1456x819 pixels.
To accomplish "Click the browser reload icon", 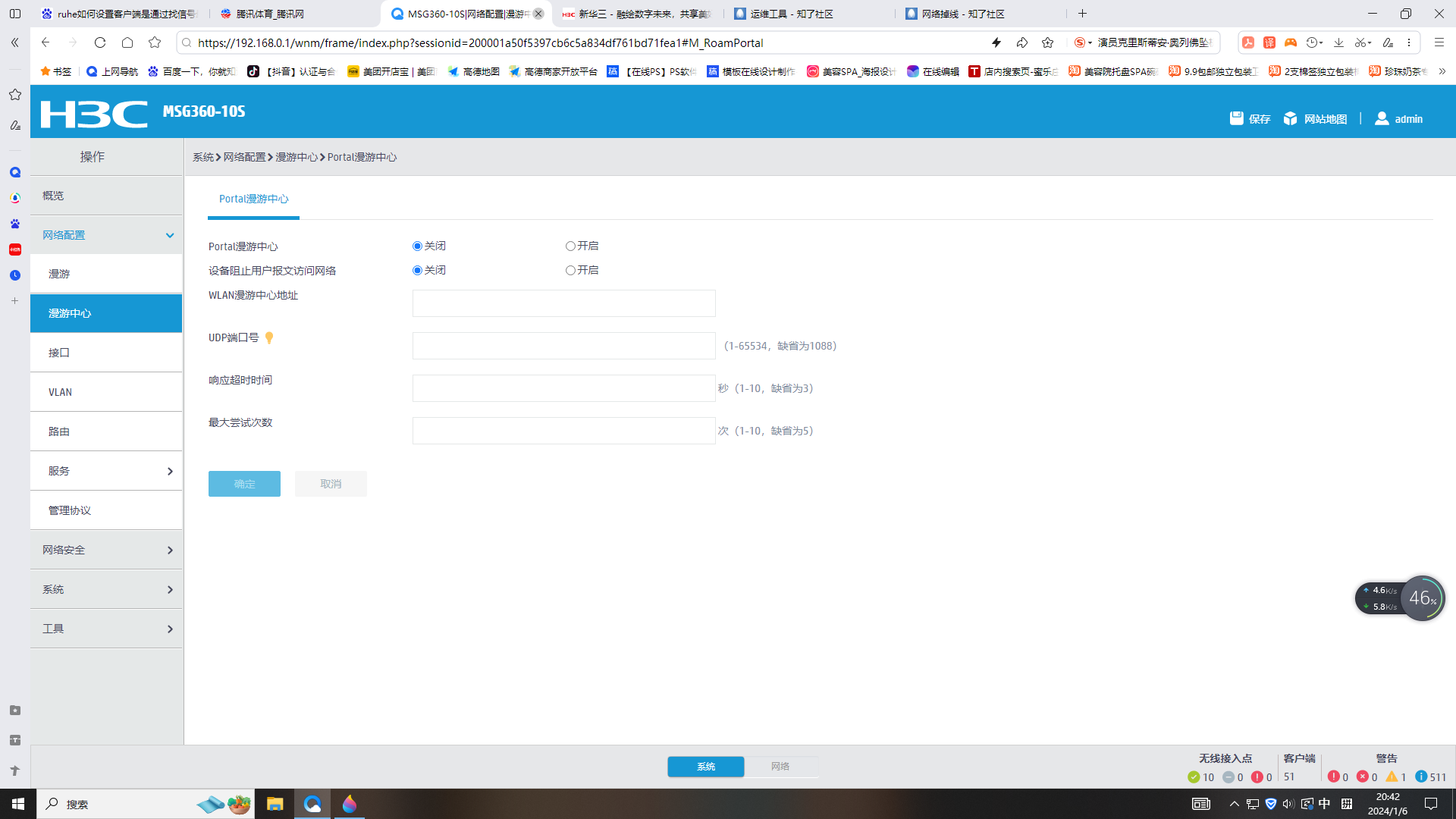I will click(100, 42).
